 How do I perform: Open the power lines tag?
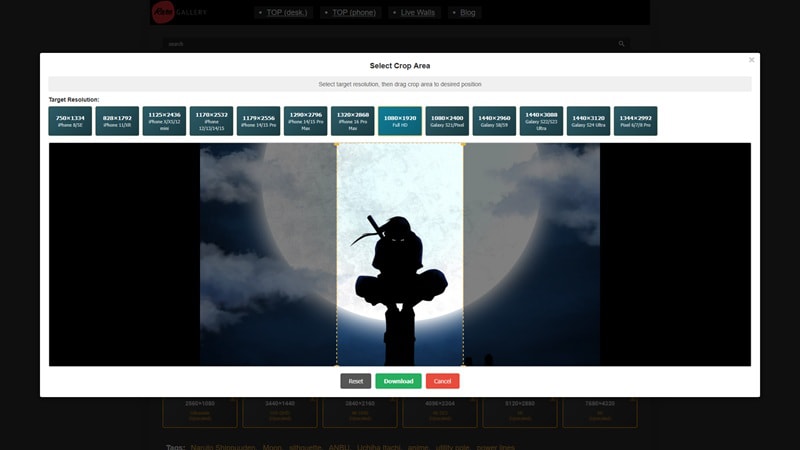point(495,447)
